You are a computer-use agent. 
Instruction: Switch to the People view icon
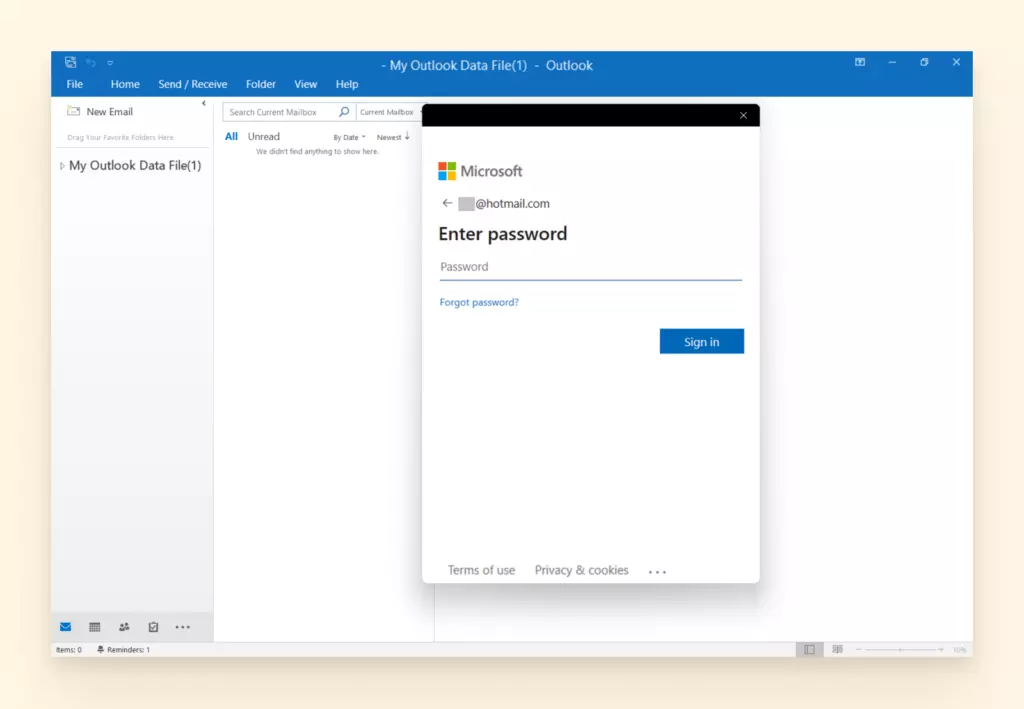click(x=123, y=627)
